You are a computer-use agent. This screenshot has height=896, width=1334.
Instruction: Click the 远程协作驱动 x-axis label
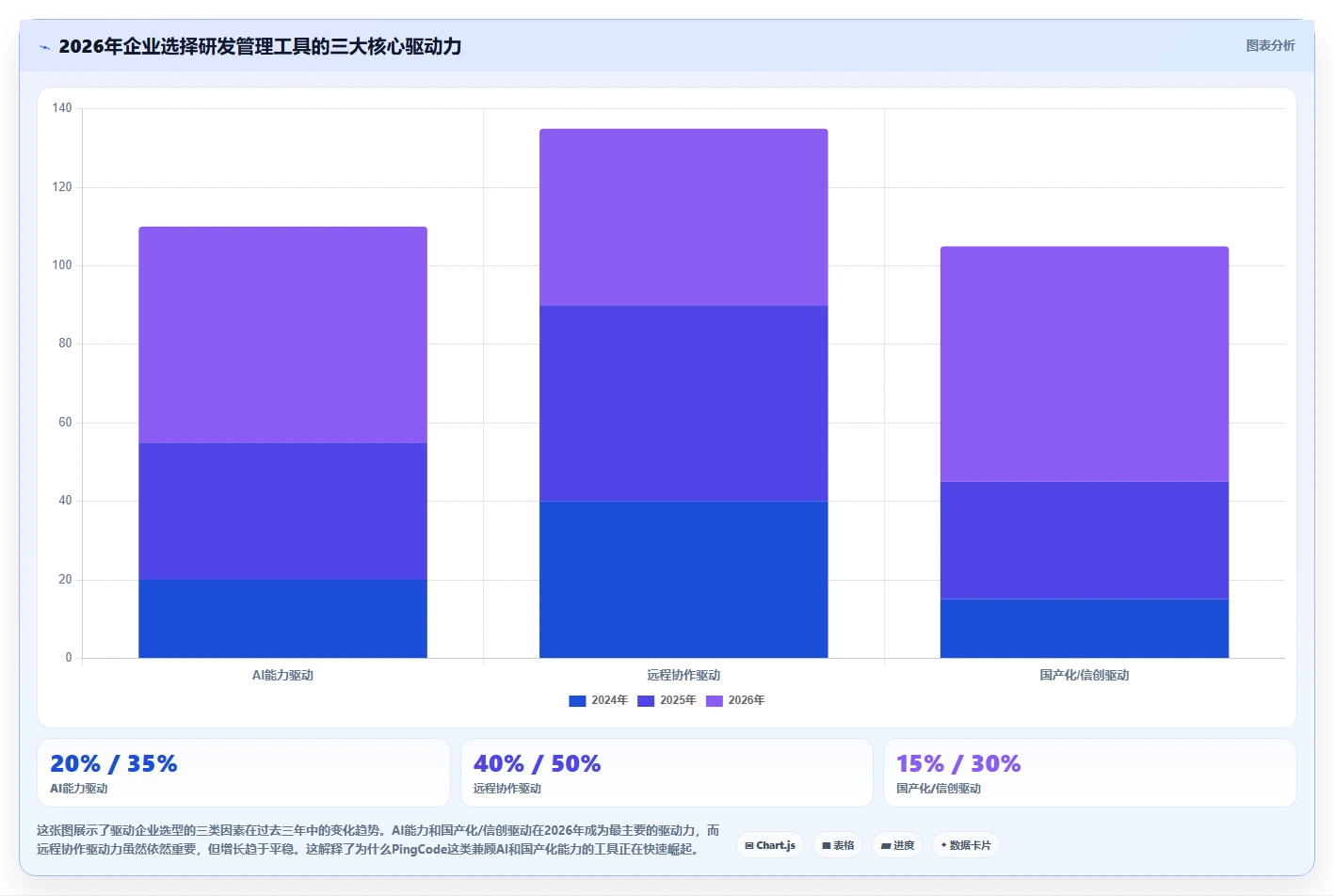[683, 675]
